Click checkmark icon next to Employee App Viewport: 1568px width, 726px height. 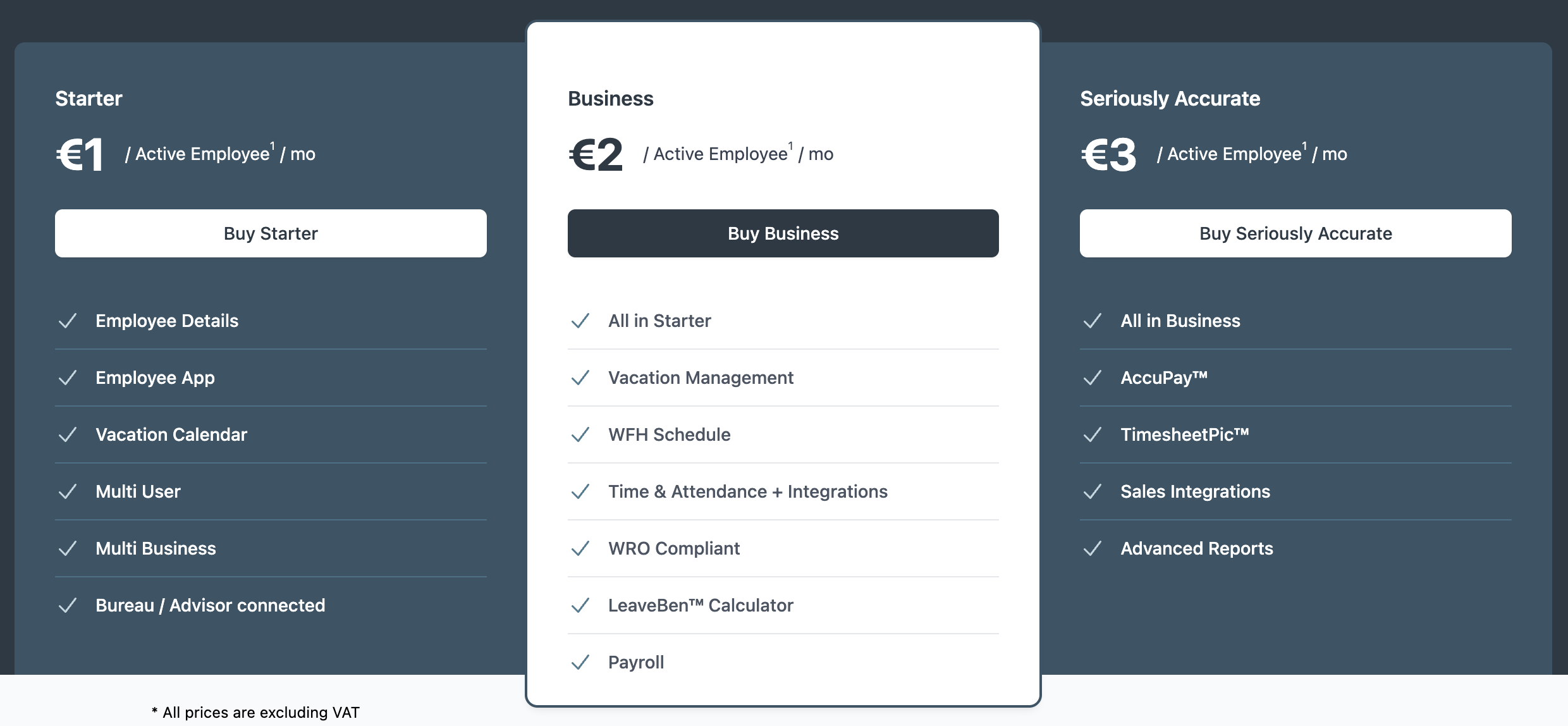[x=68, y=378]
